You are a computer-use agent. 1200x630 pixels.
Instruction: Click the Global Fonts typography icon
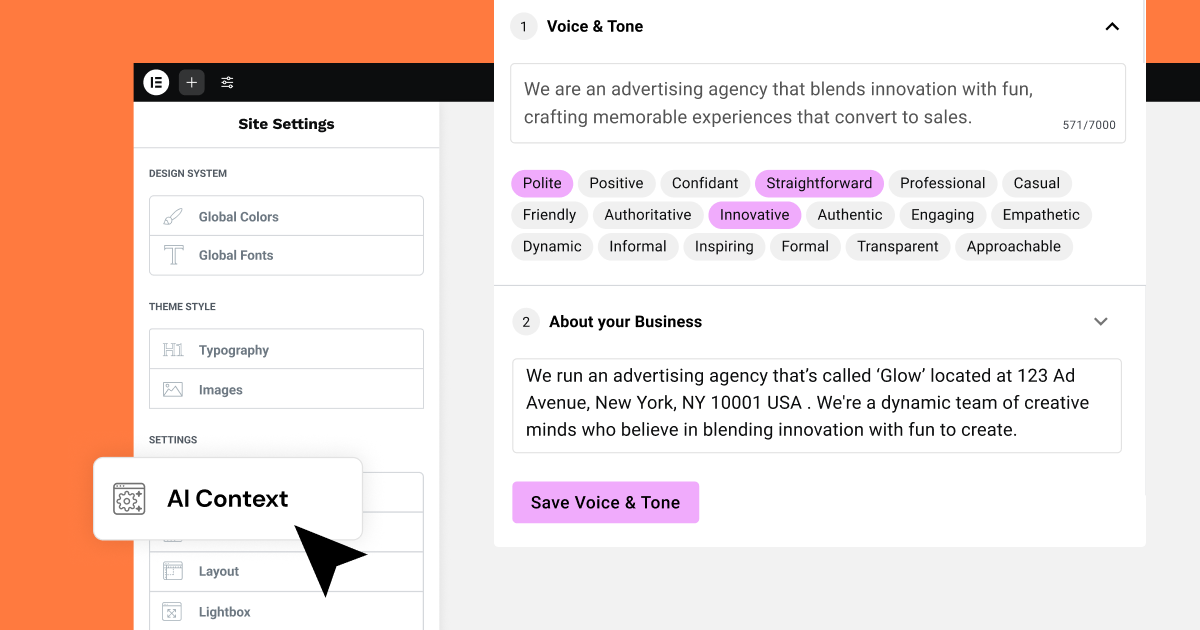coord(173,255)
